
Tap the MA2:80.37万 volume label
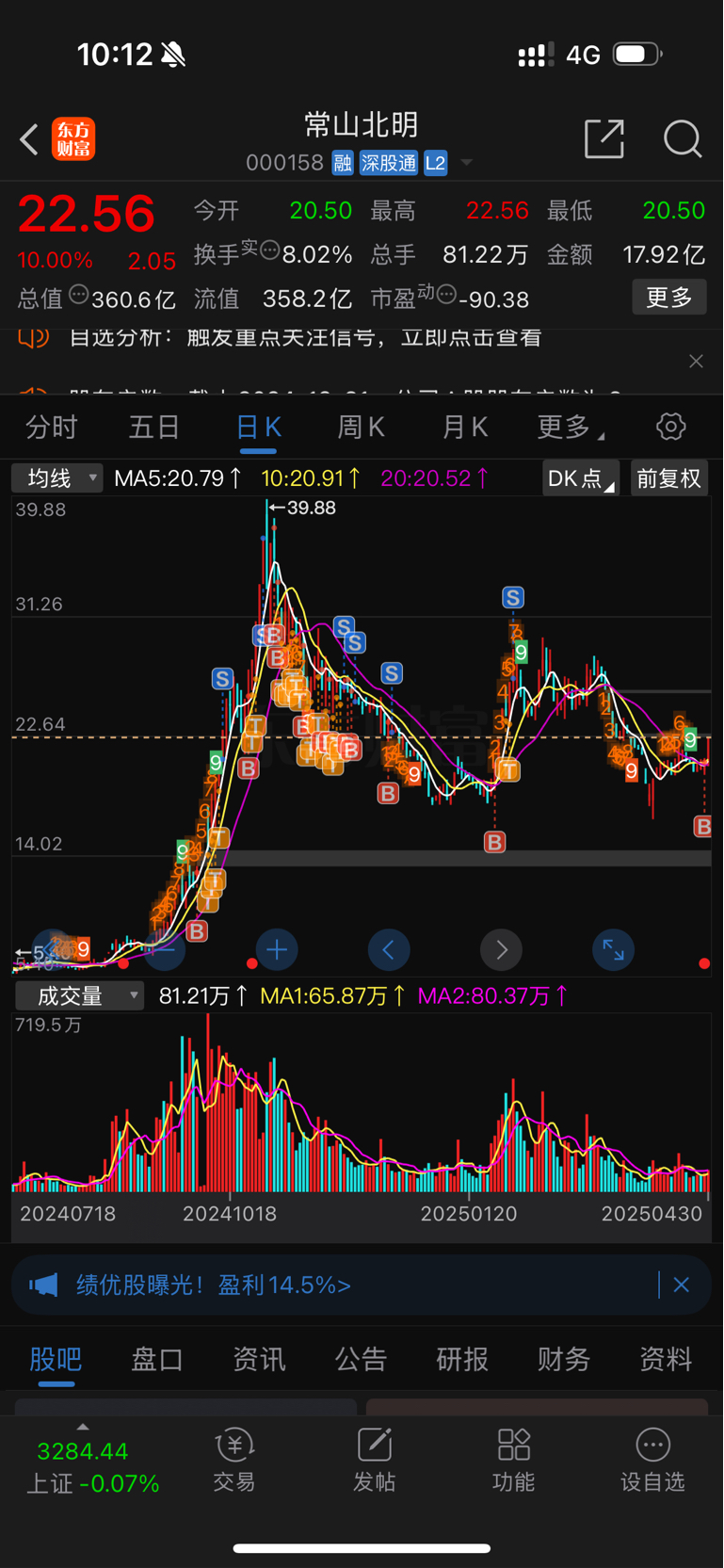coord(493,995)
